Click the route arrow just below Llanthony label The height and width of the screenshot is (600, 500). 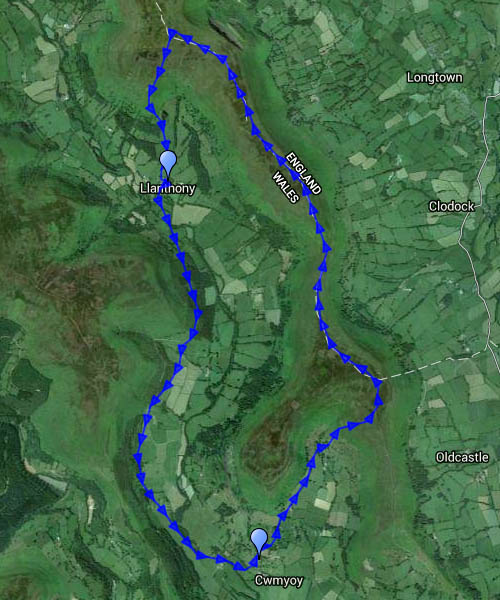[159, 201]
